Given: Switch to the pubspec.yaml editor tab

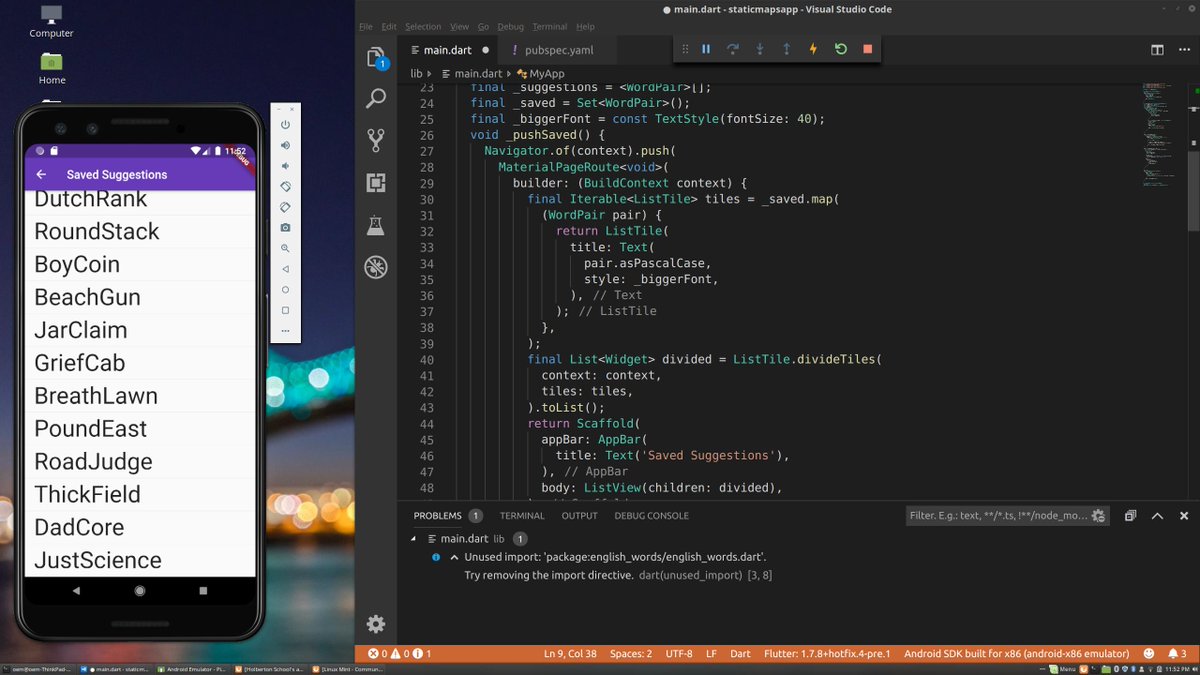Looking at the screenshot, I should (558, 50).
